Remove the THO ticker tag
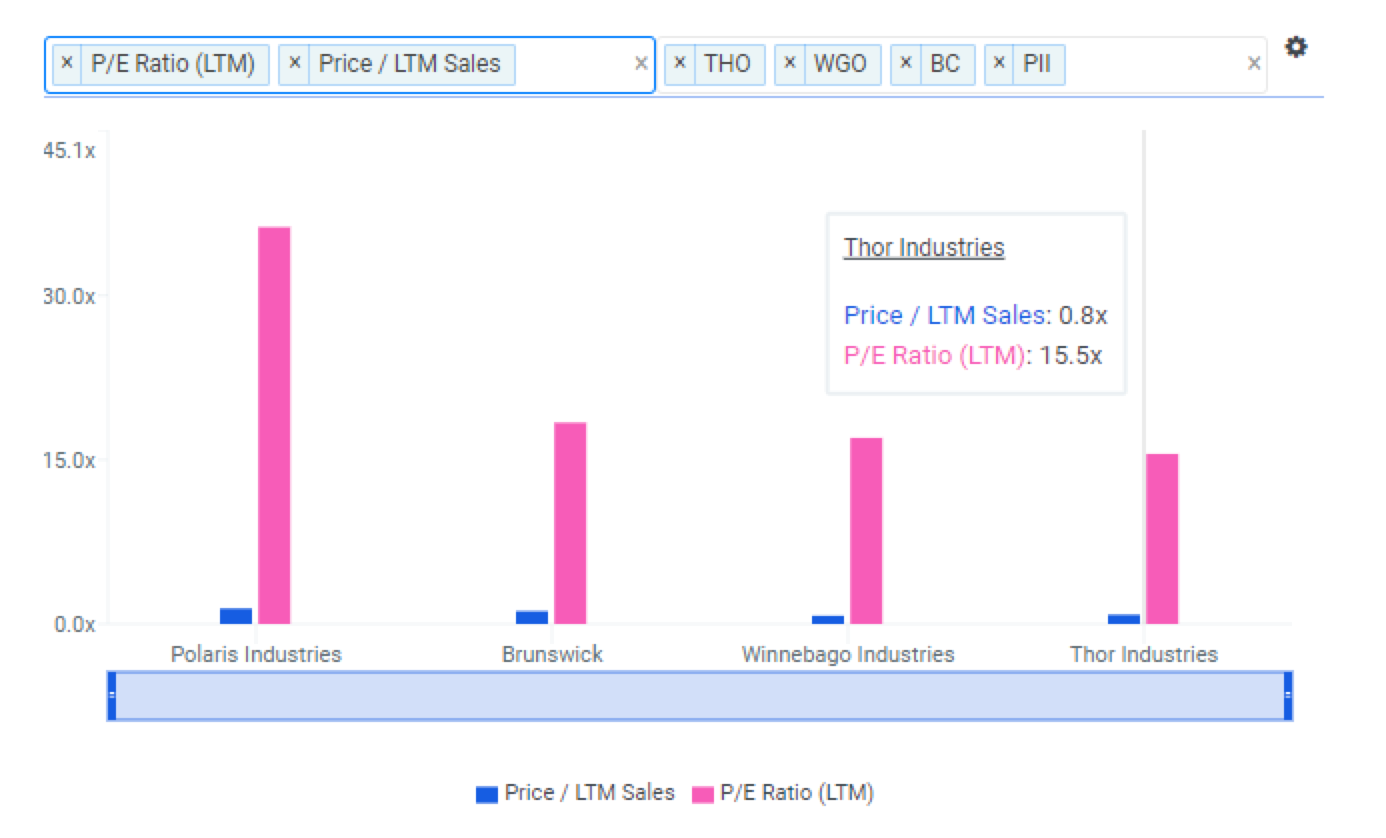1386x838 pixels. coord(680,64)
